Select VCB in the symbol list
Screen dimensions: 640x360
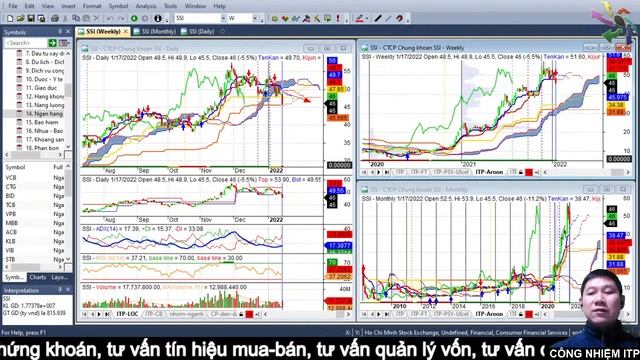click(x=11, y=178)
